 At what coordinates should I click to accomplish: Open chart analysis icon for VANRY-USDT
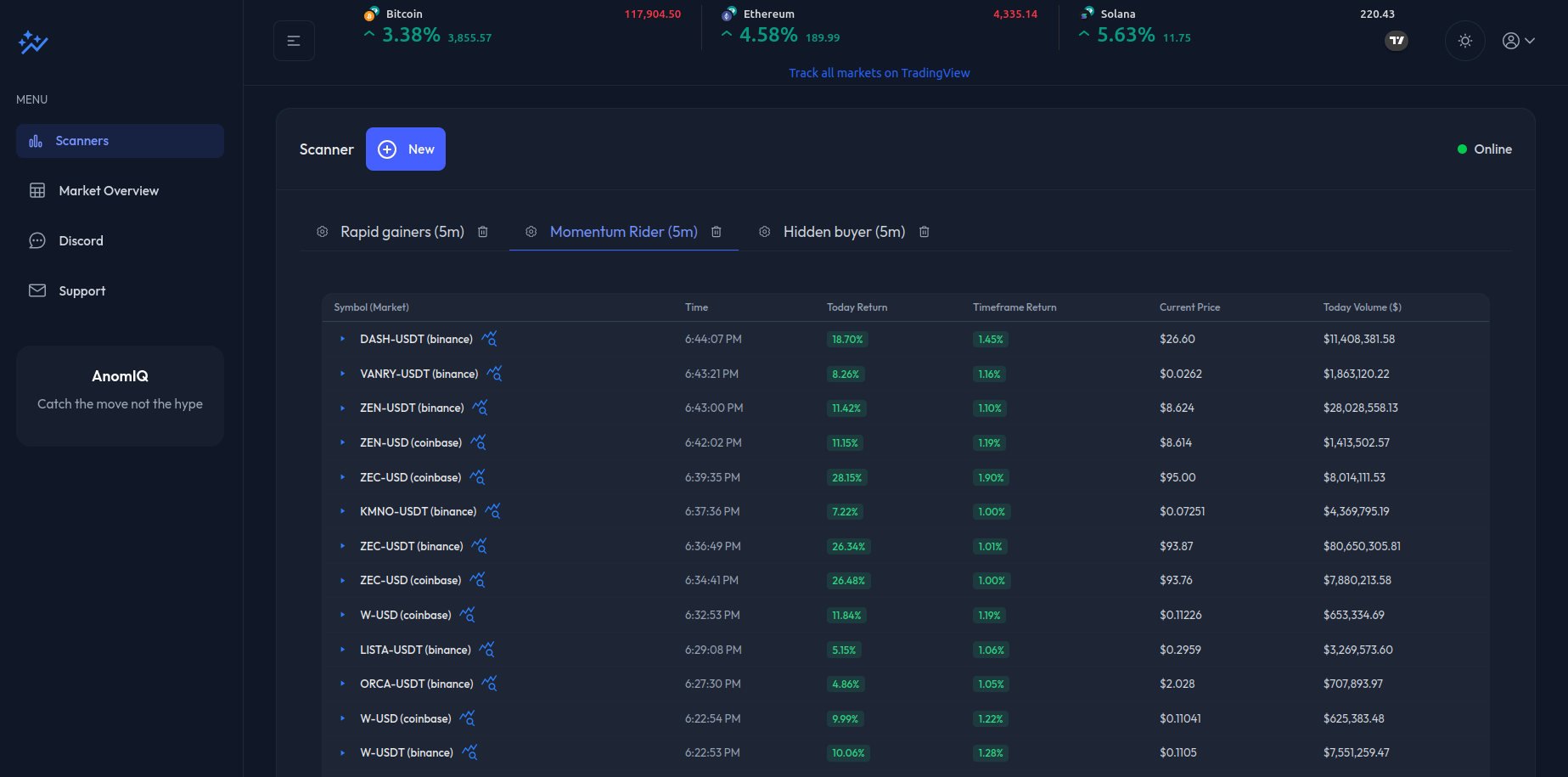click(494, 374)
